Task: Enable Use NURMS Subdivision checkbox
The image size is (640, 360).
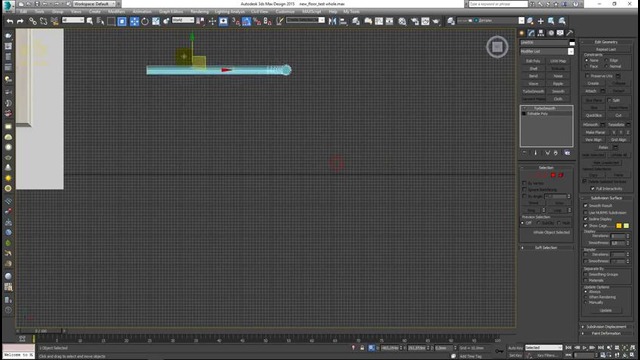Action: coord(586,213)
